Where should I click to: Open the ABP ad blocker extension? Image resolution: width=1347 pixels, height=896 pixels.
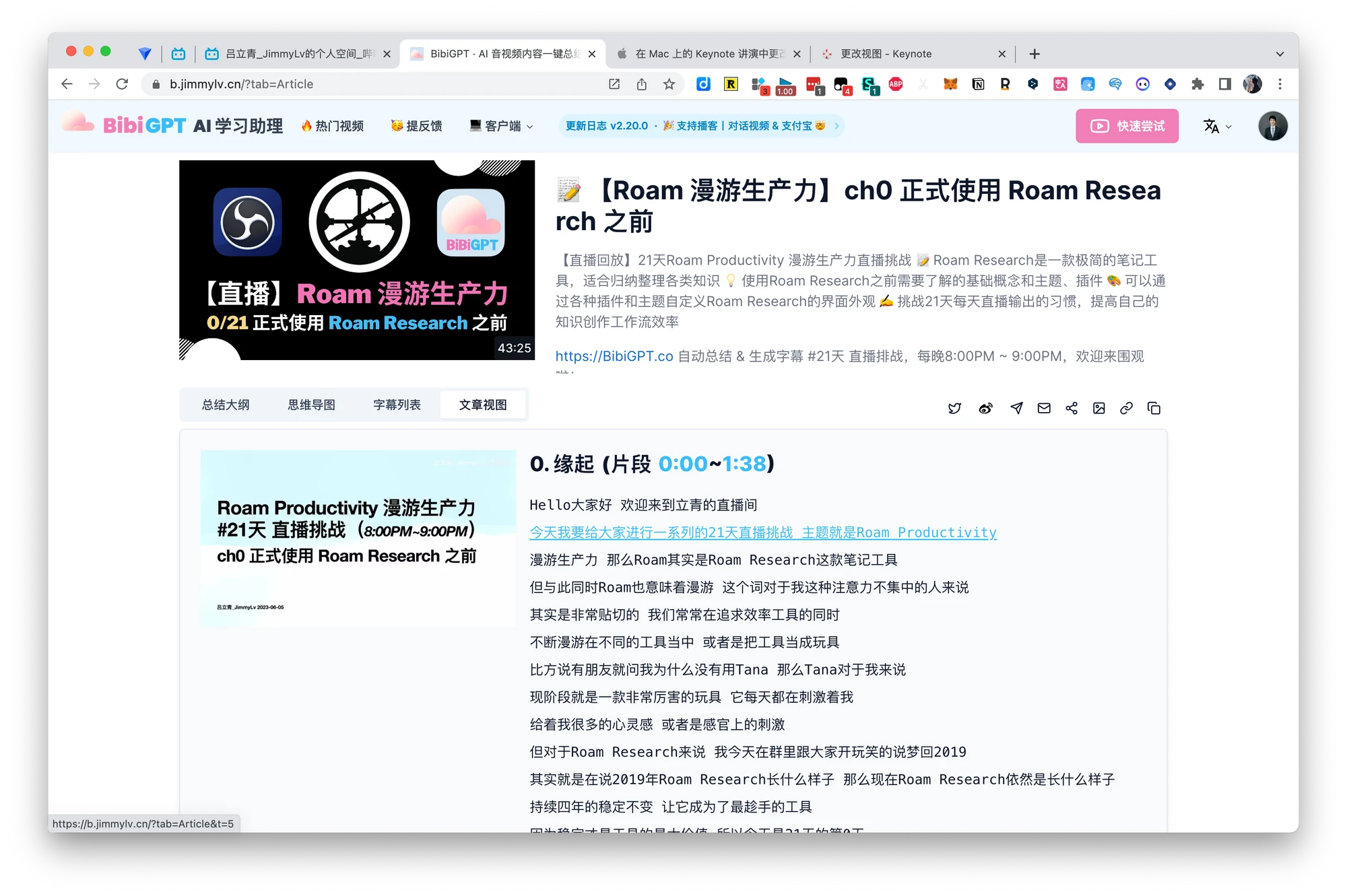pos(896,84)
